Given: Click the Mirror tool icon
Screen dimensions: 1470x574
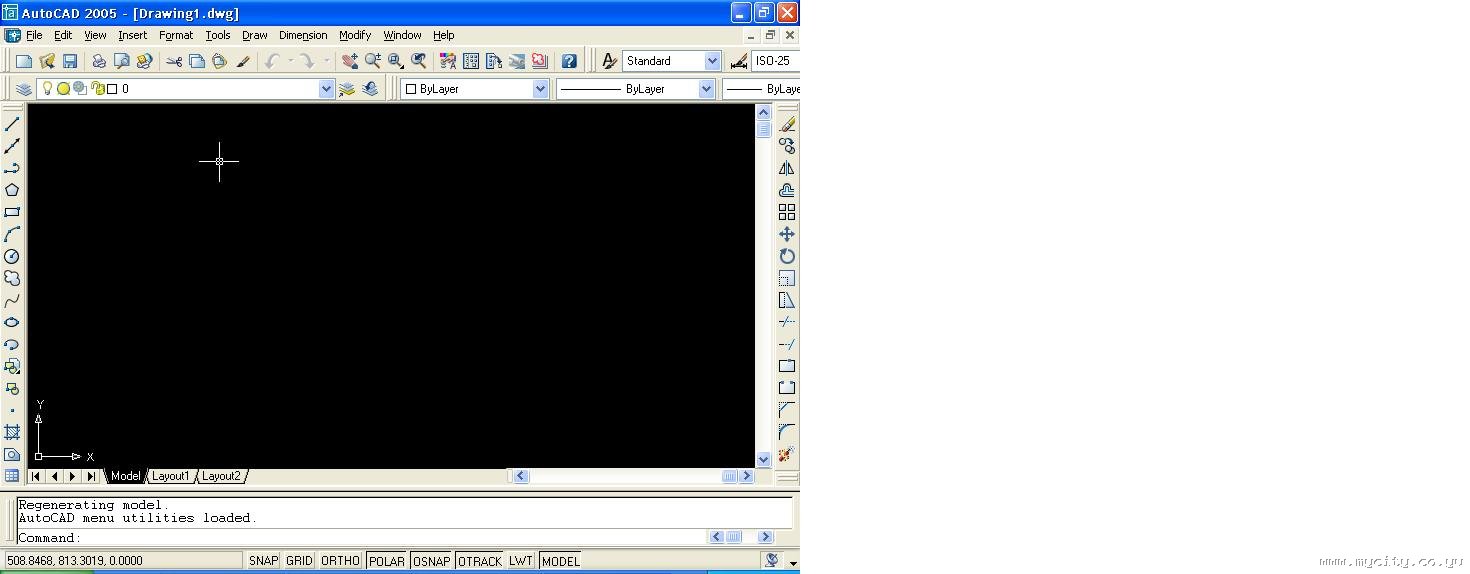Looking at the screenshot, I should click(787, 168).
